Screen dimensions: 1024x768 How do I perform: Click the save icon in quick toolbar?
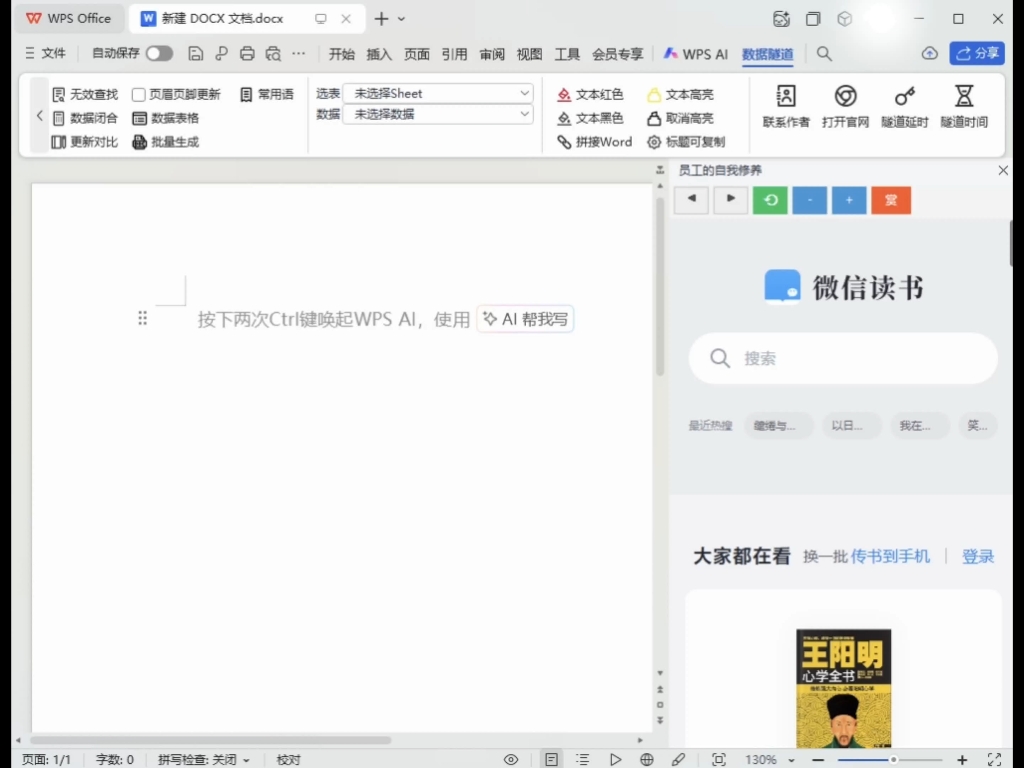click(195, 54)
